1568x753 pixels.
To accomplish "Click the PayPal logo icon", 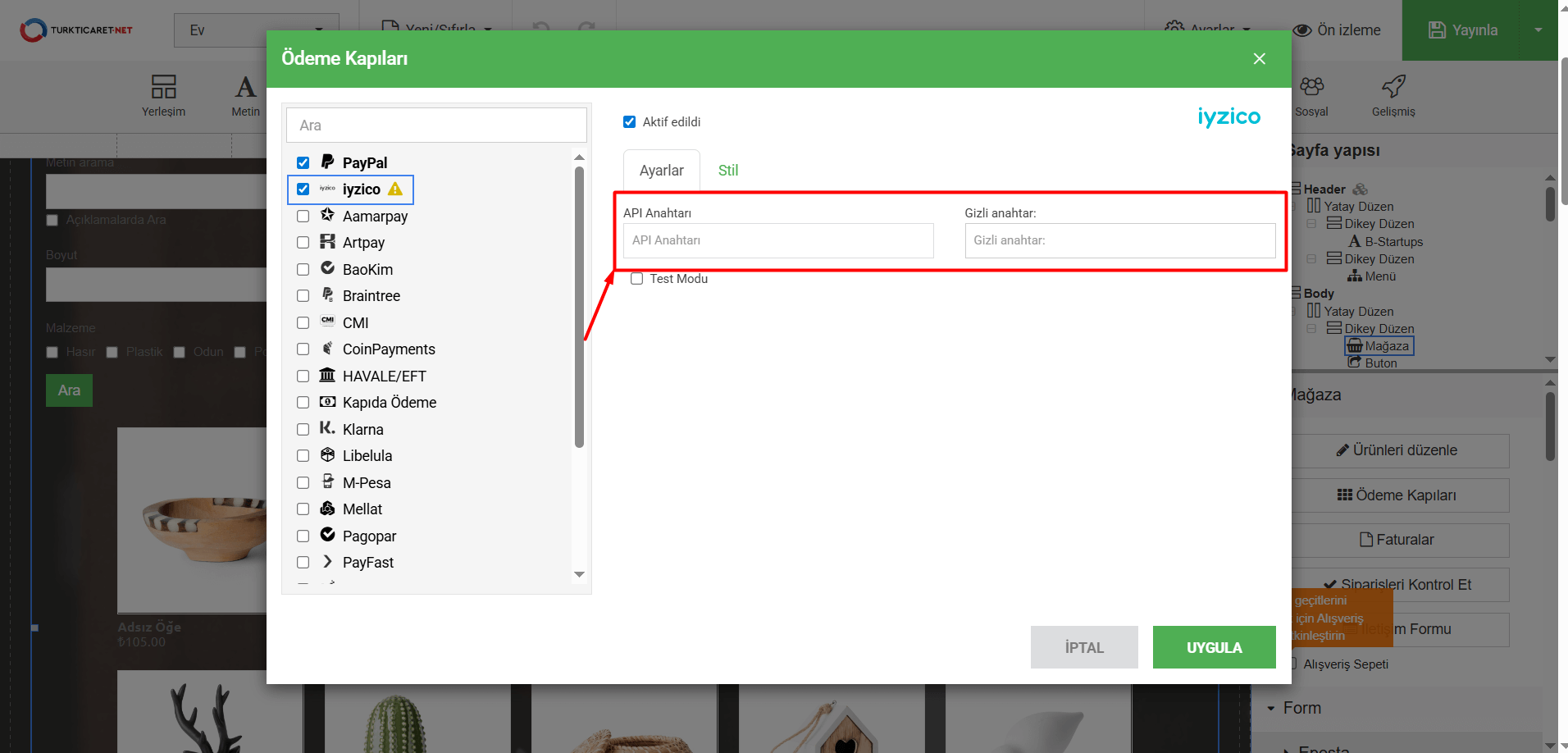I will tap(327, 162).
